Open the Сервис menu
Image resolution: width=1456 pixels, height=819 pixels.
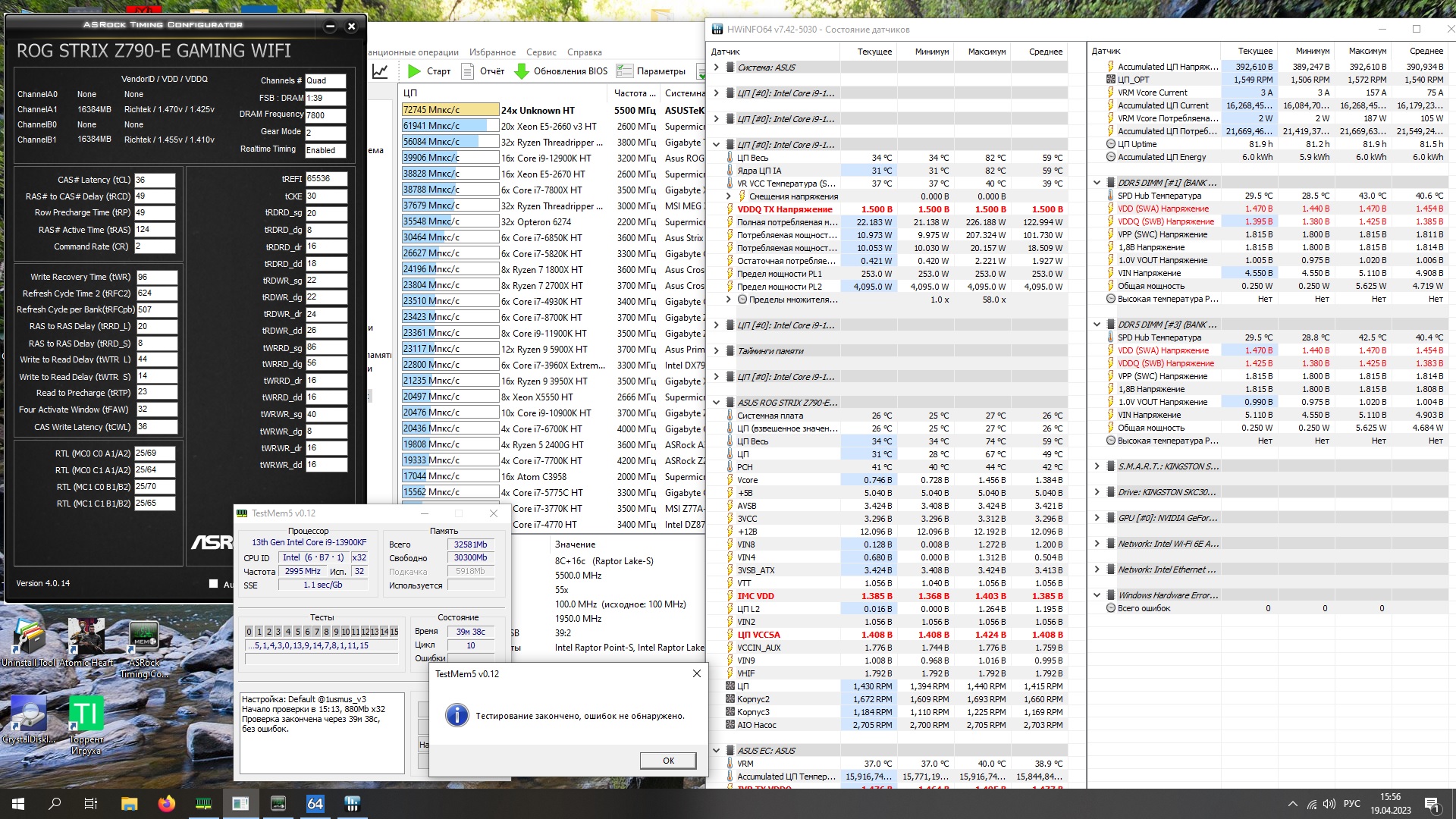(x=541, y=52)
